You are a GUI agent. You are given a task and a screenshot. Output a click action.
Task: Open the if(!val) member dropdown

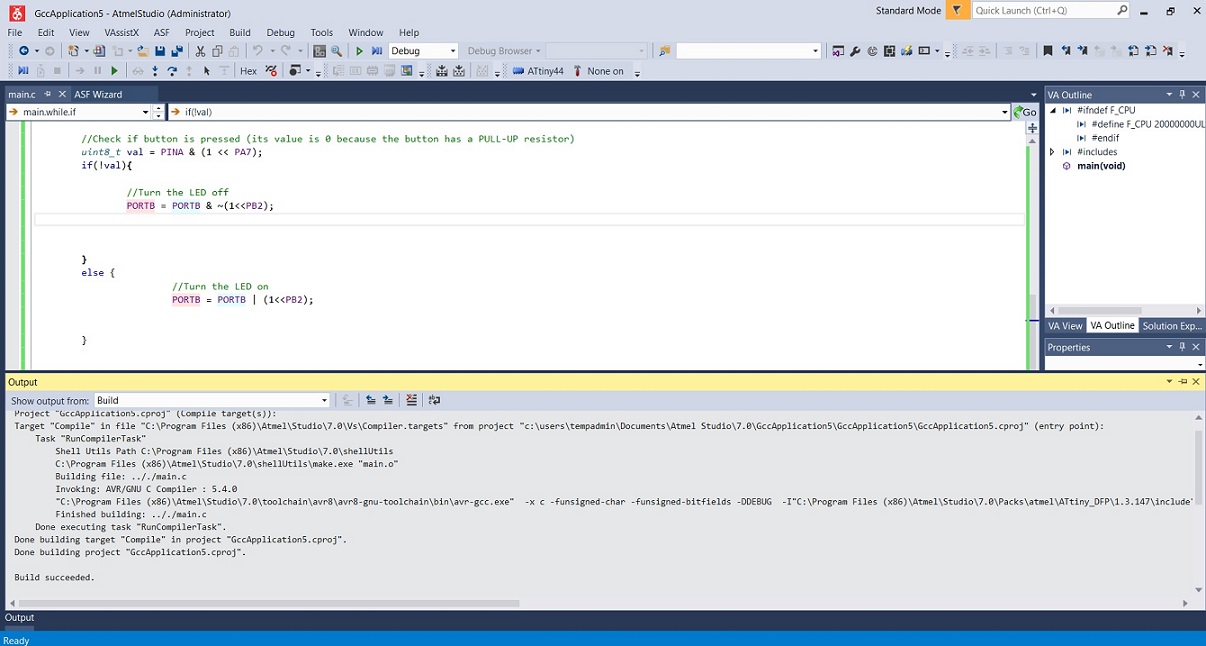click(x=1005, y=112)
